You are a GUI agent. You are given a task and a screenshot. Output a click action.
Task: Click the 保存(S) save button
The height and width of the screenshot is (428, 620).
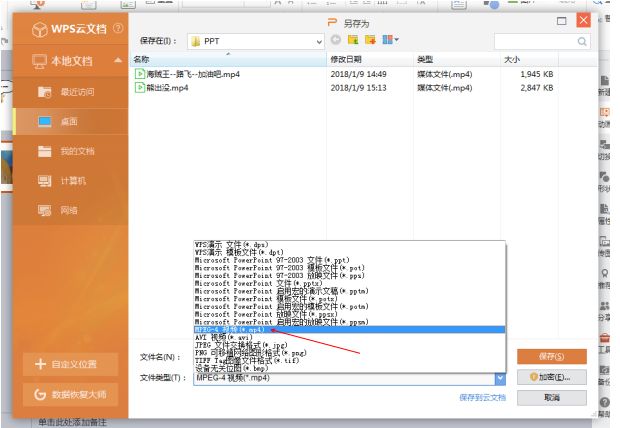point(552,356)
